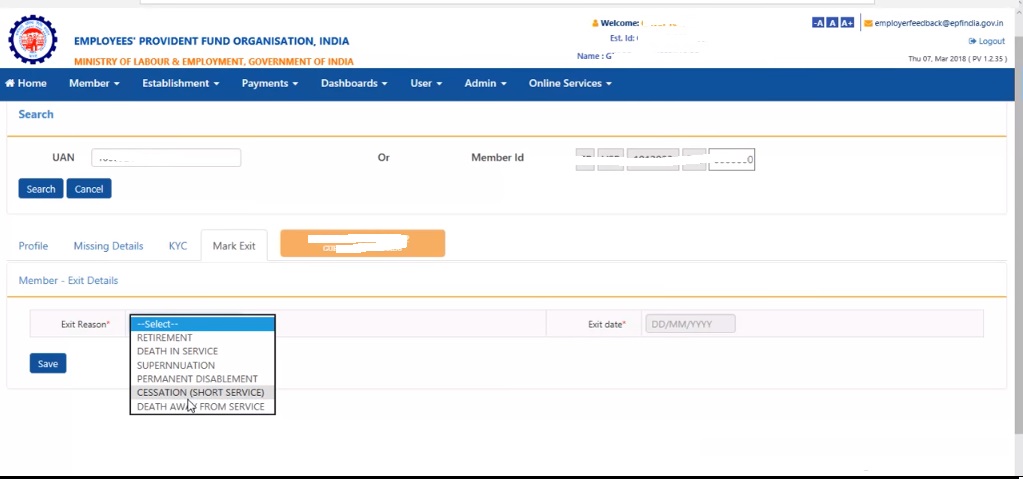Click the EPFO logo emblem
1023x479 pixels.
click(x=33, y=39)
